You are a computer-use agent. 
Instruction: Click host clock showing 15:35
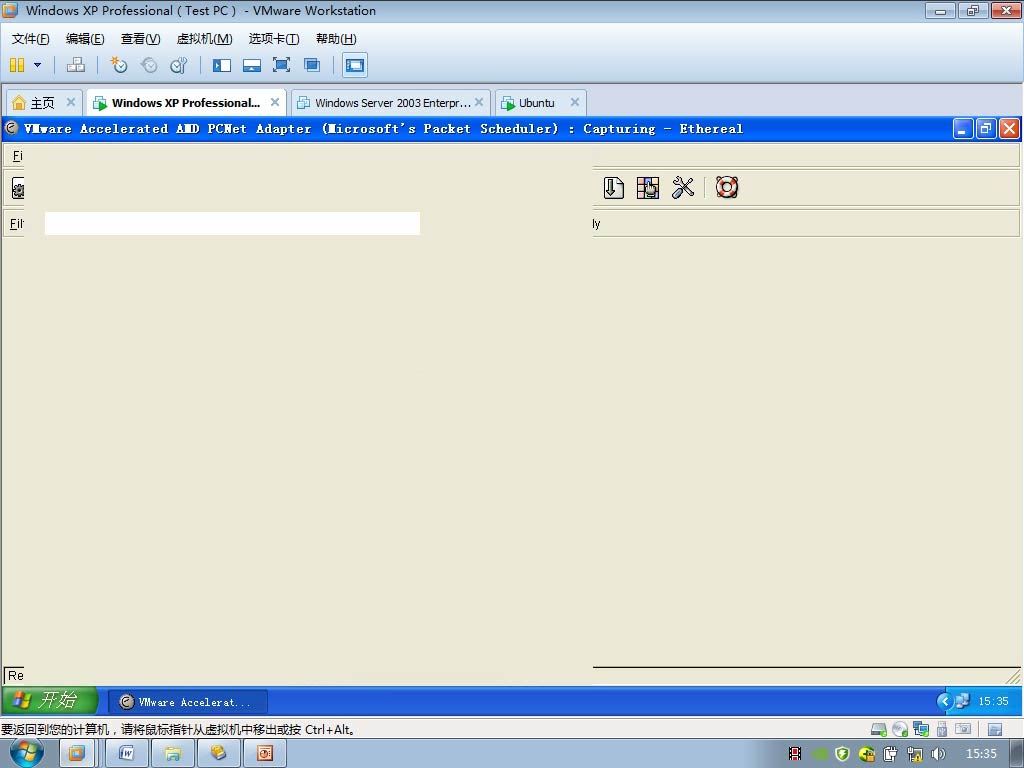tap(981, 754)
